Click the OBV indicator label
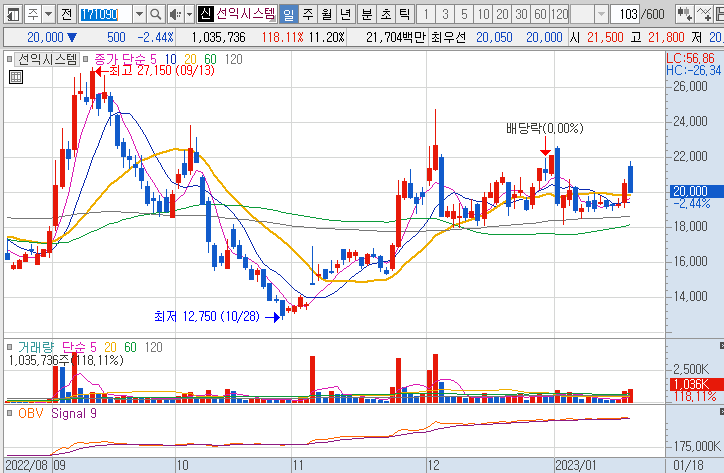This screenshot has height=473, width=724. coord(30,413)
